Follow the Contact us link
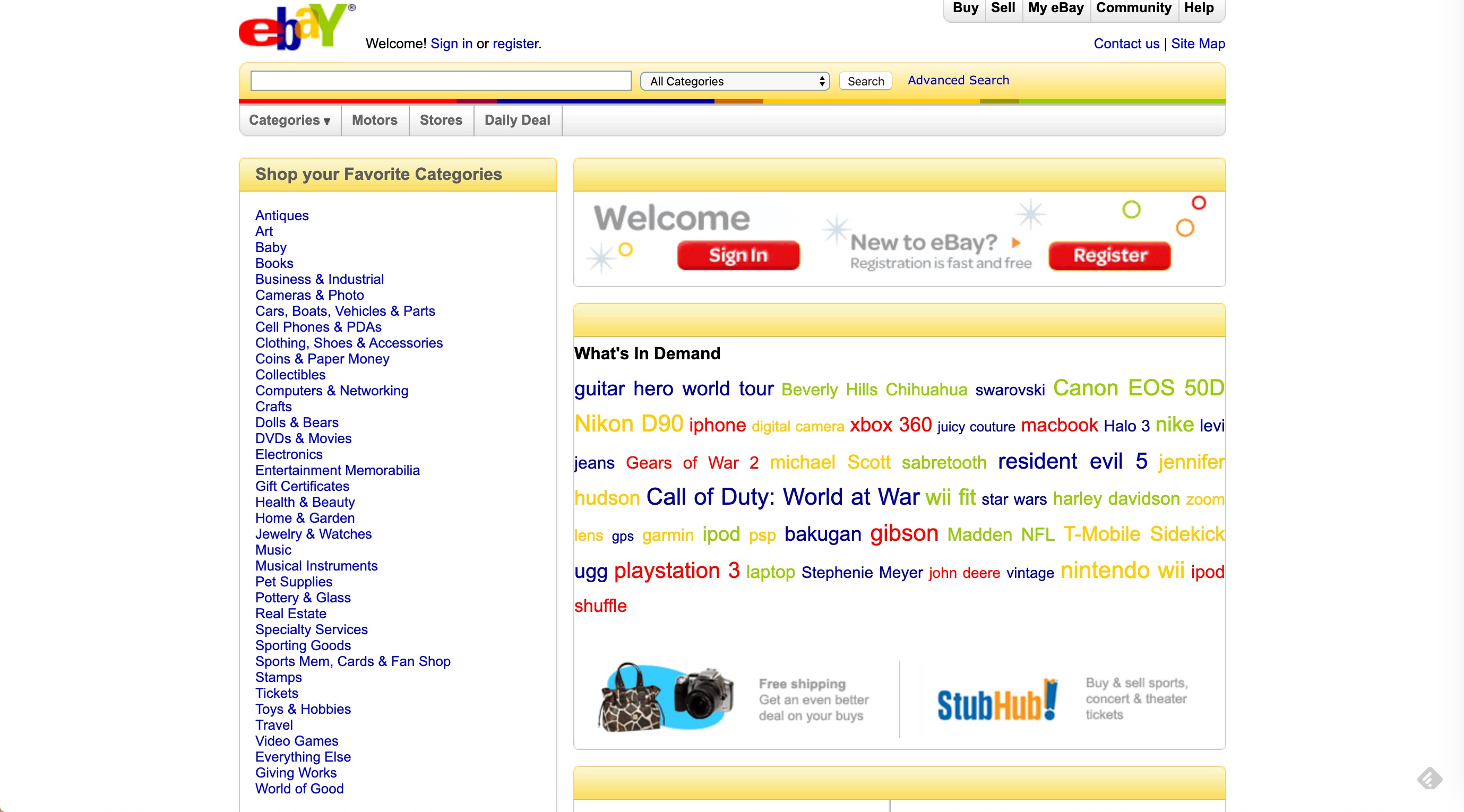Screen dimensions: 1464x812 (1126, 44)
